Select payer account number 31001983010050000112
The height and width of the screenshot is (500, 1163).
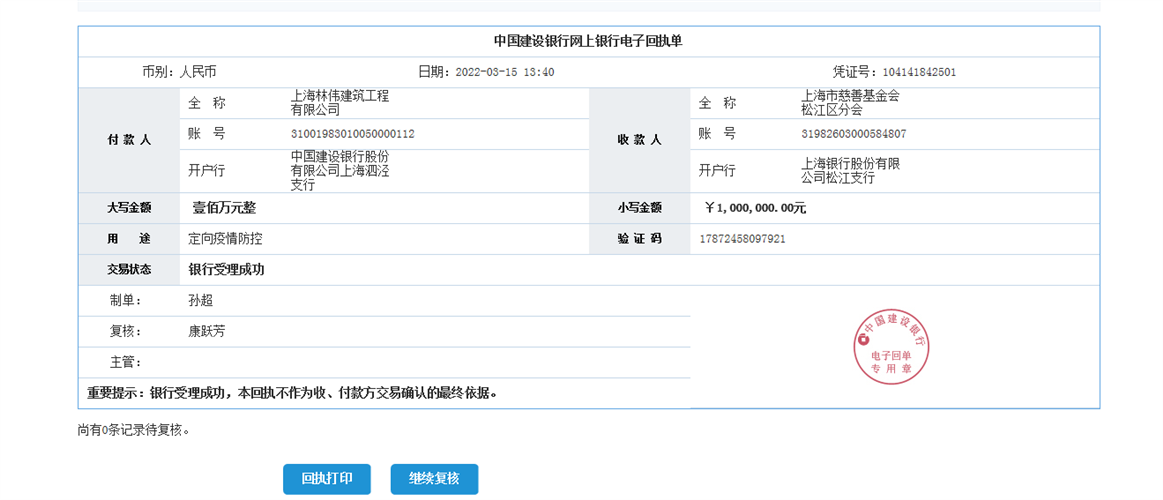[x=352, y=134]
